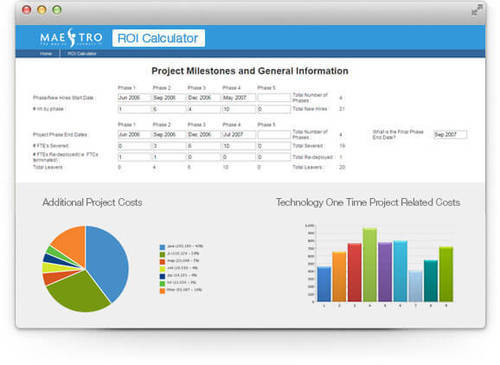Click the large blue pie slice
Screen dimensions: 500x365
(x=108, y=262)
